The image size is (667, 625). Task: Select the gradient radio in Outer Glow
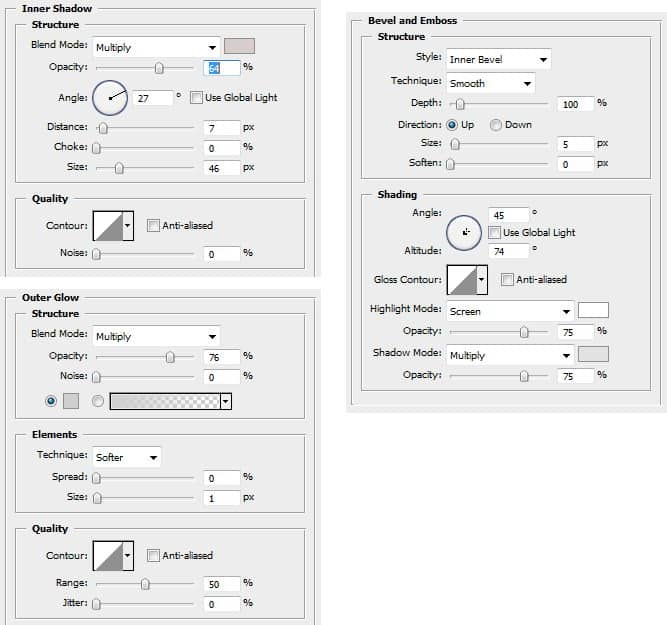98,401
